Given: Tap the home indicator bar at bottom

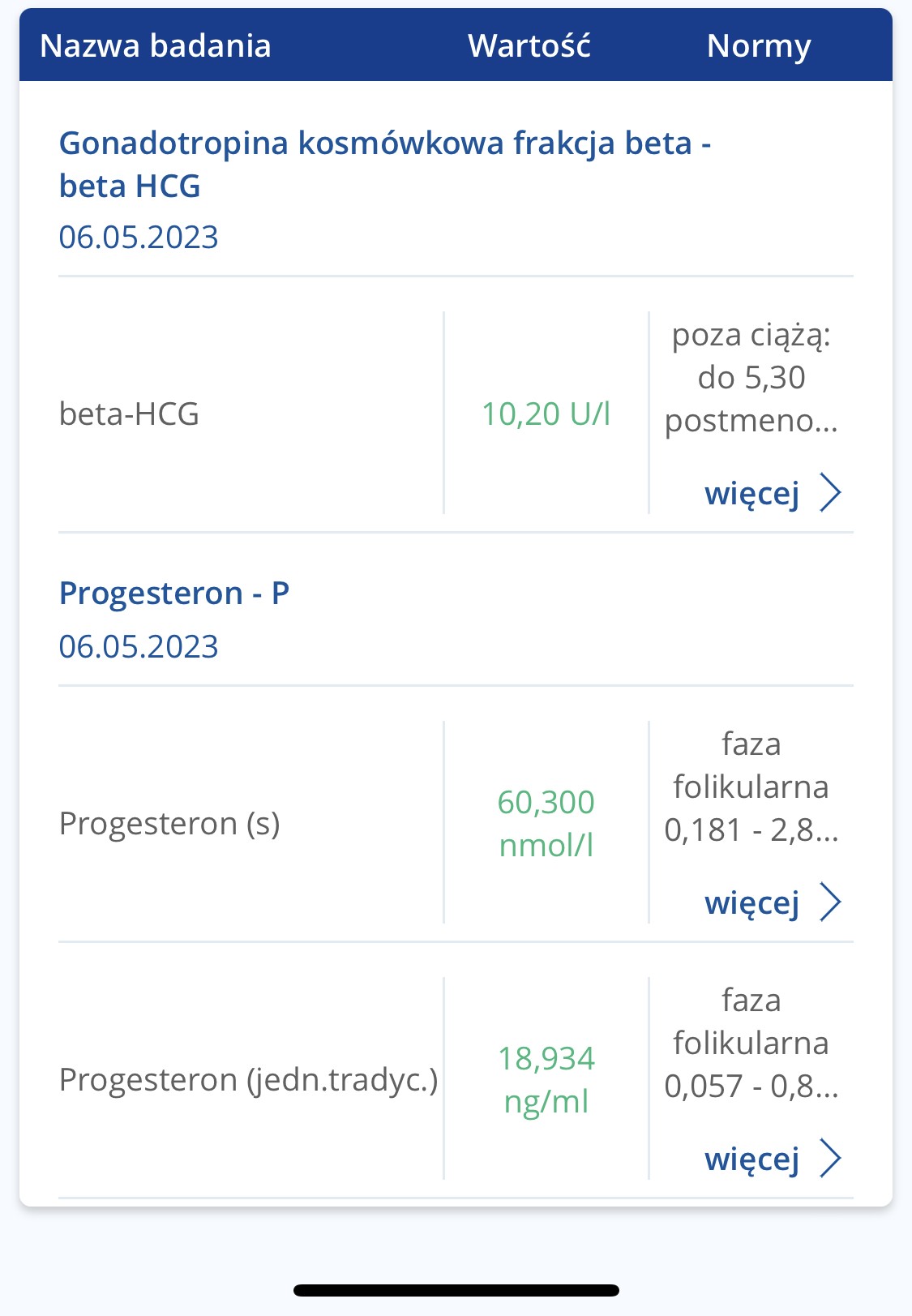Looking at the screenshot, I should (x=456, y=1290).
